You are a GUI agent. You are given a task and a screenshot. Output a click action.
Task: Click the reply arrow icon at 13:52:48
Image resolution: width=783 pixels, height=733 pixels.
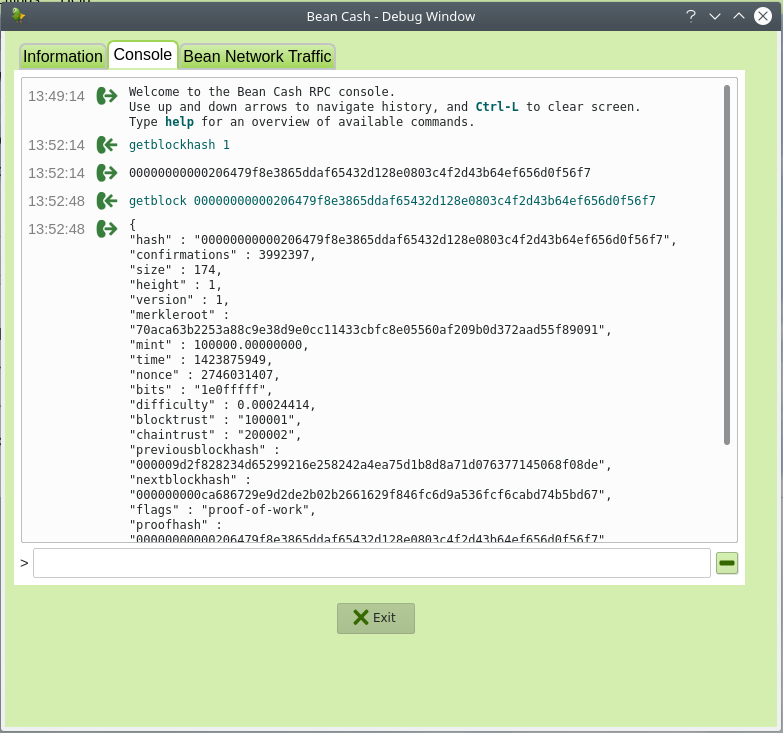pos(107,229)
